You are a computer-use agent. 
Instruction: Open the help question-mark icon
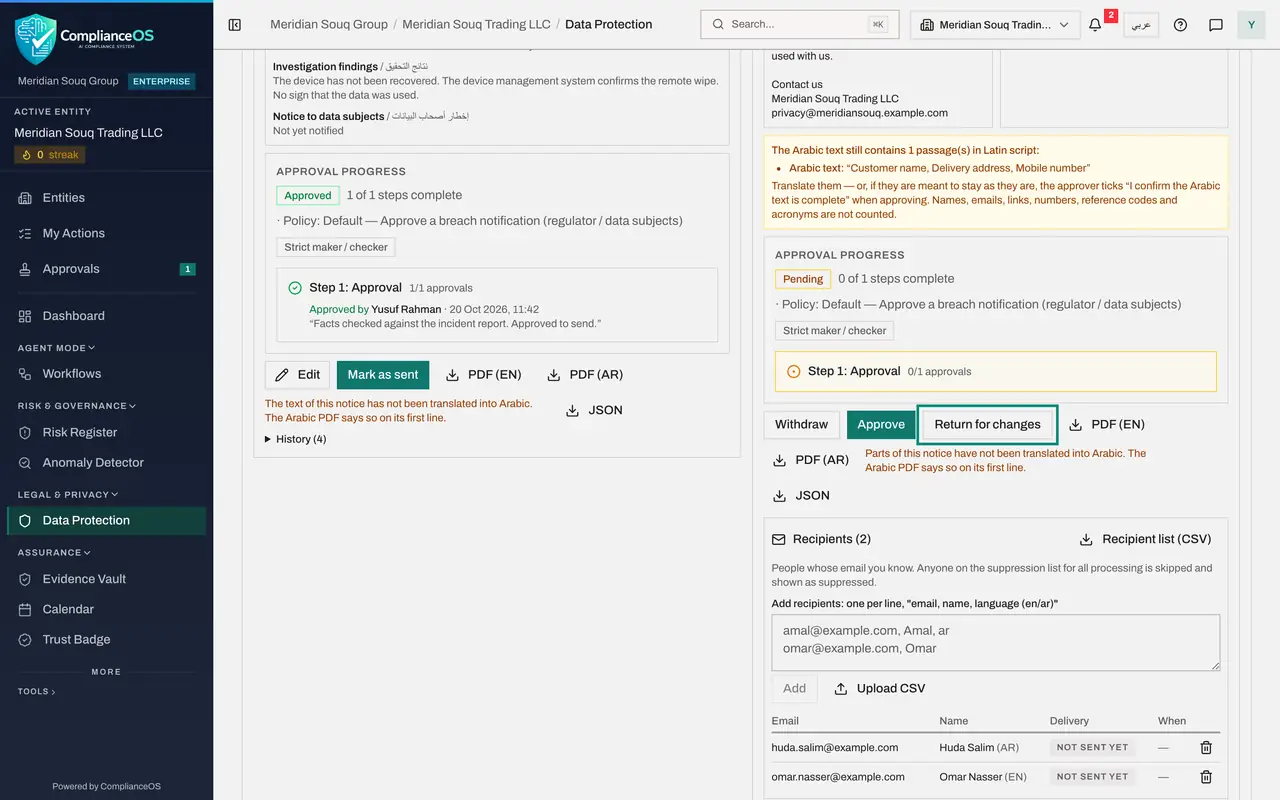tap(1180, 25)
